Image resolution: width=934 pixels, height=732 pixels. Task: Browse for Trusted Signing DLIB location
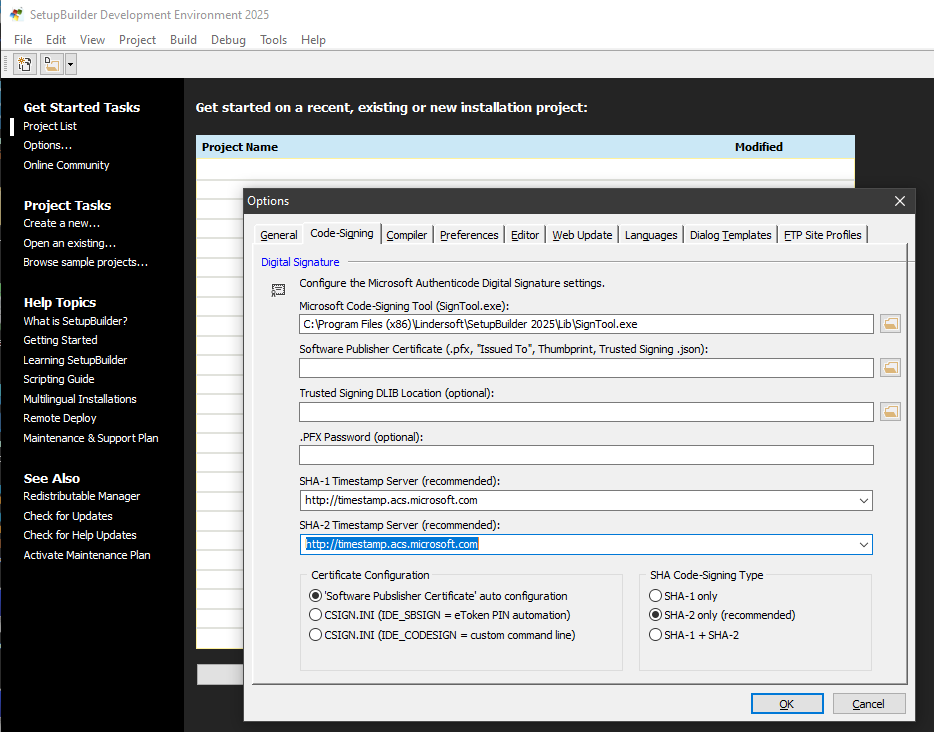(890, 412)
